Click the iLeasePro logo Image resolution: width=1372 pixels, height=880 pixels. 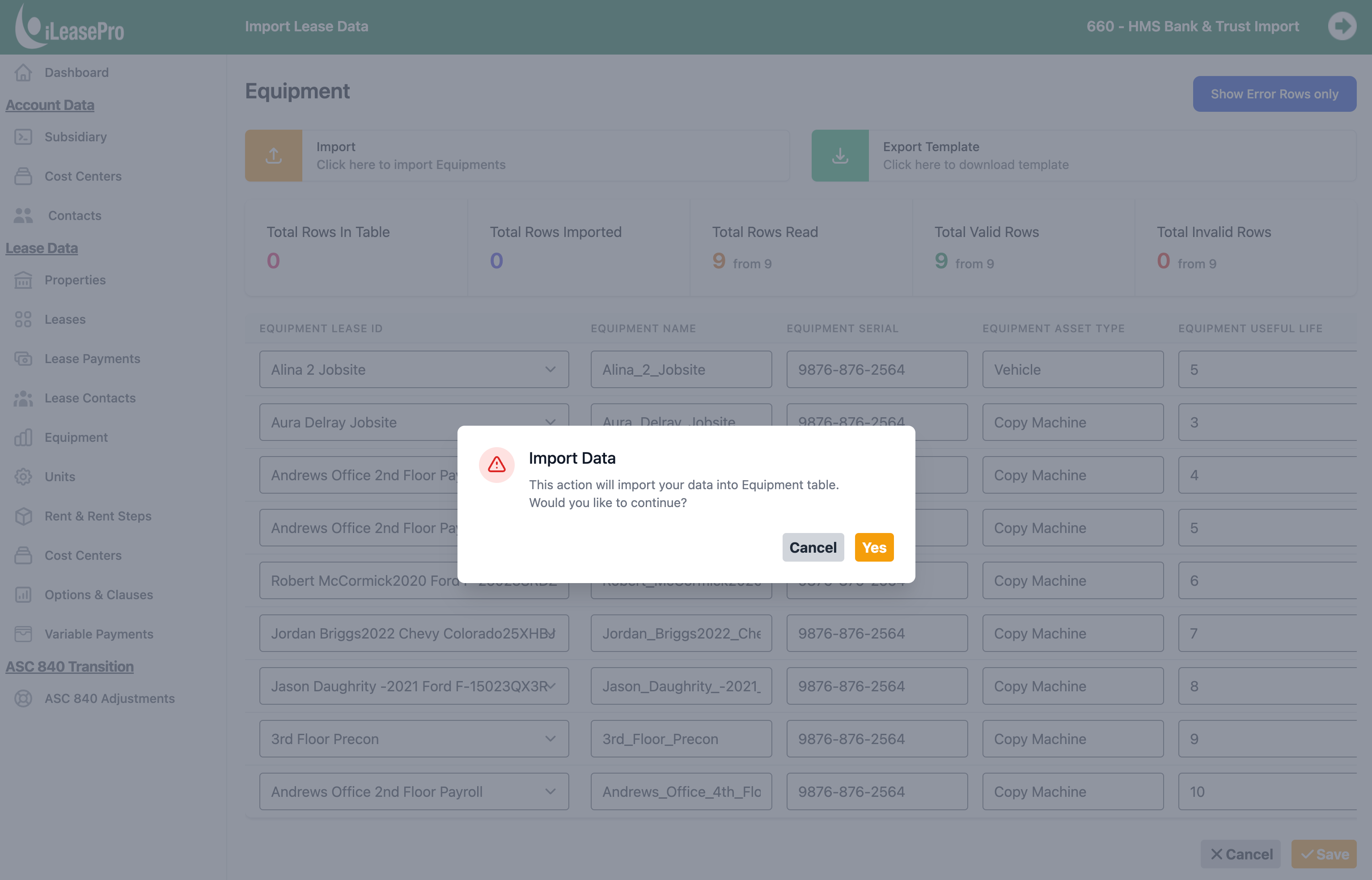[x=69, y=26]
